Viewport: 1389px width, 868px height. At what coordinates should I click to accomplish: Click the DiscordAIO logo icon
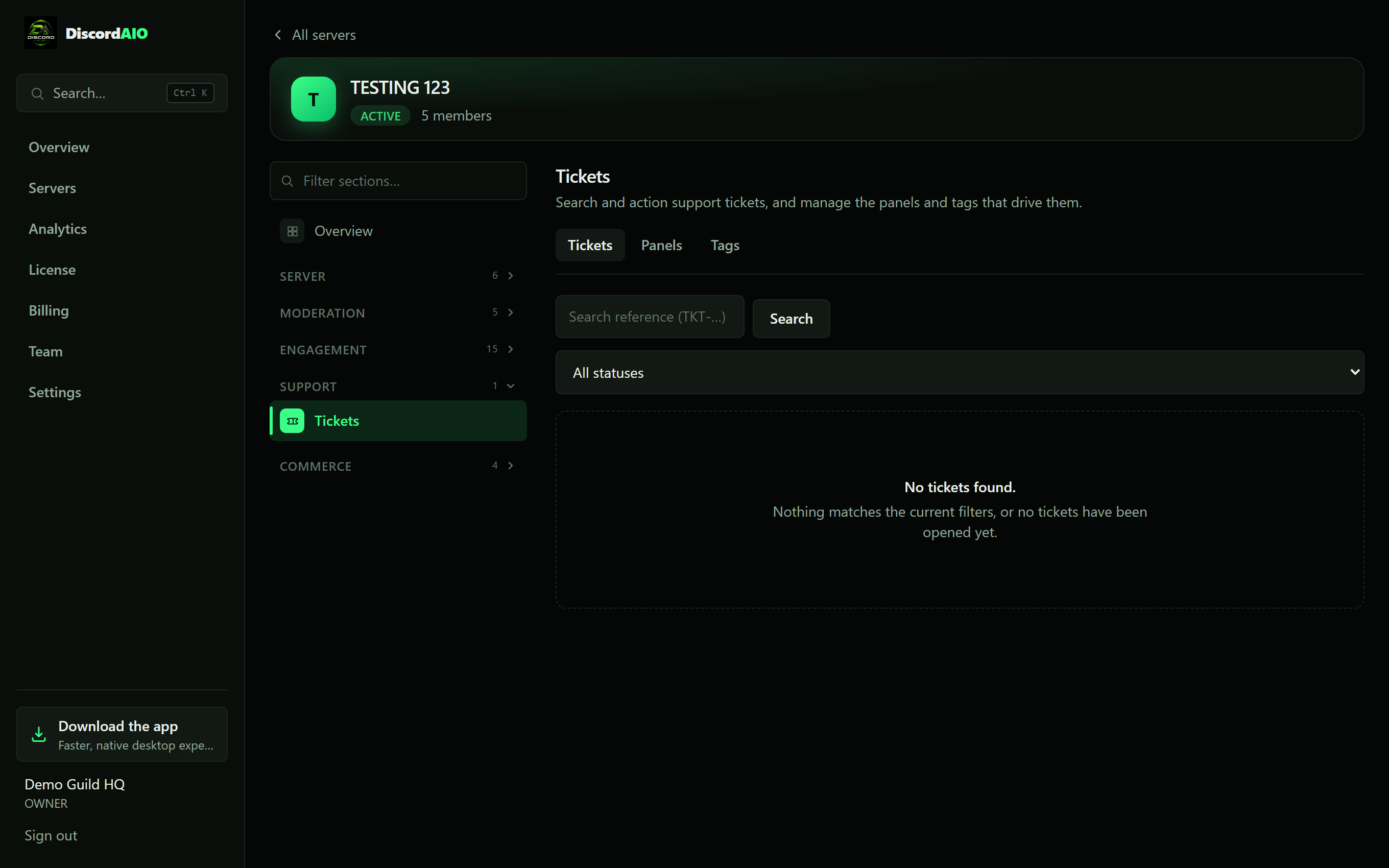point(41,33)
